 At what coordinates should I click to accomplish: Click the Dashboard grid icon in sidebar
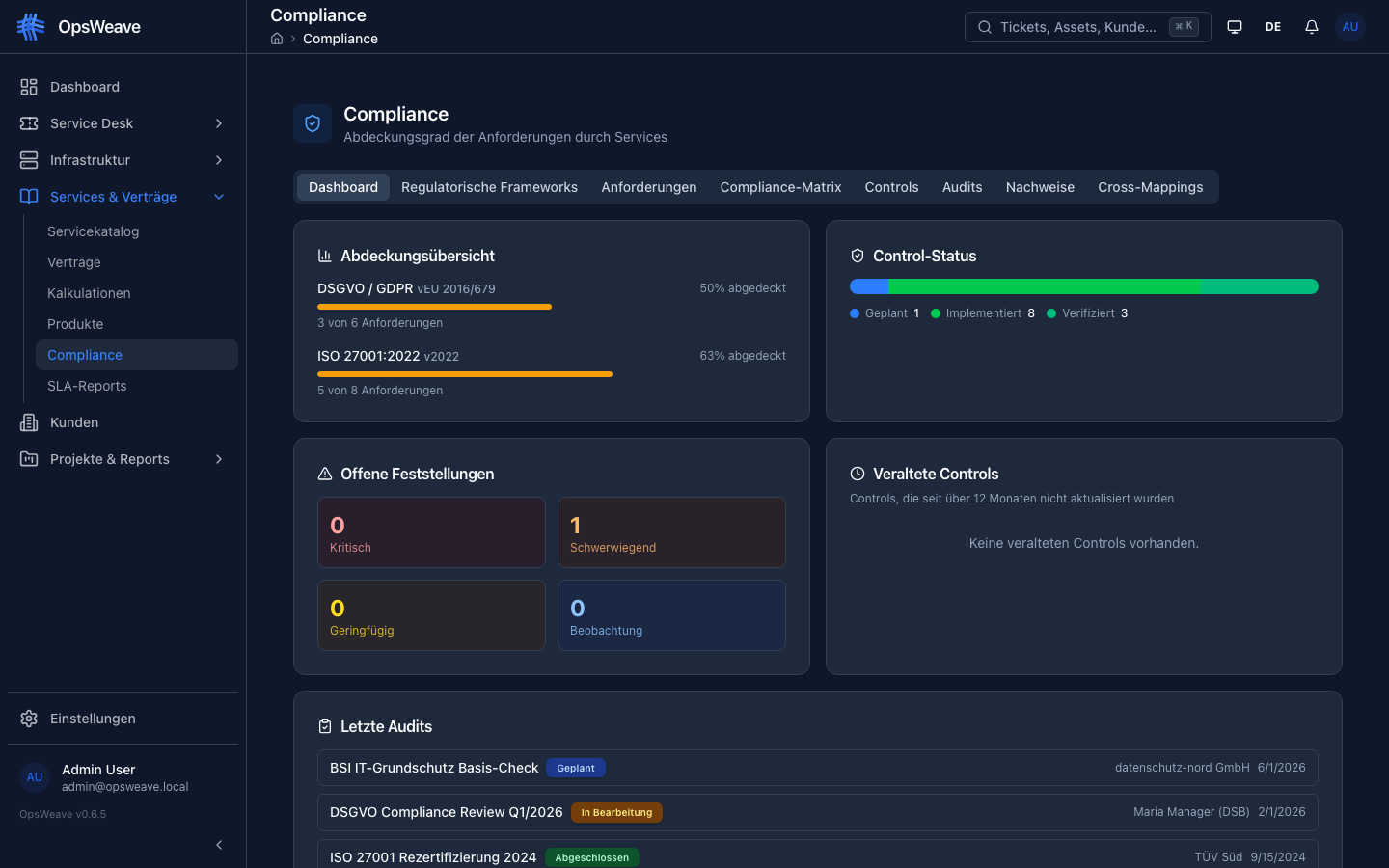click(28, 86)
